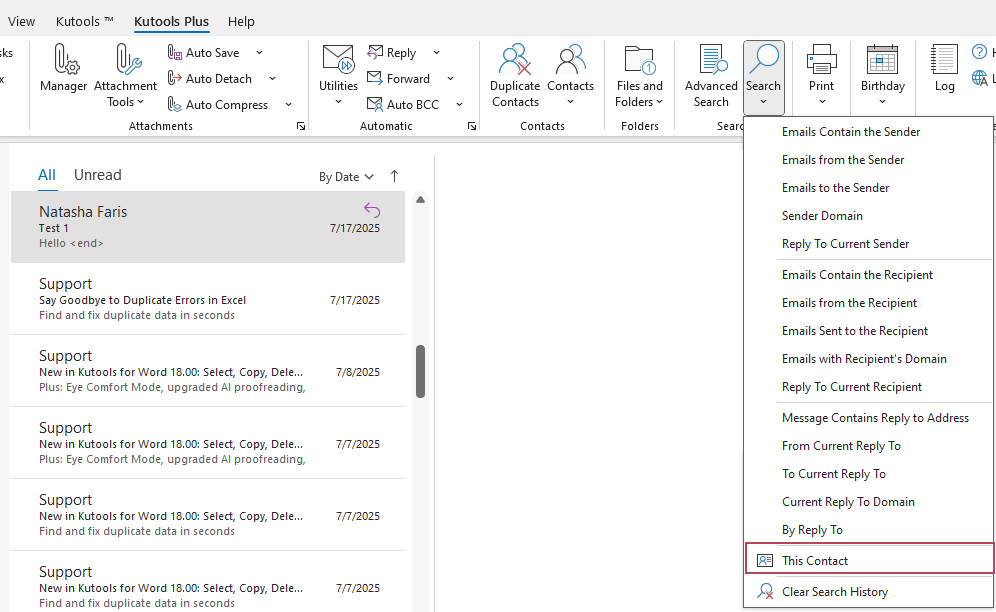Expand the Auto Detach dropdown arrow
The width and height of the screenshot is (996, 612).
coord(272,79)
